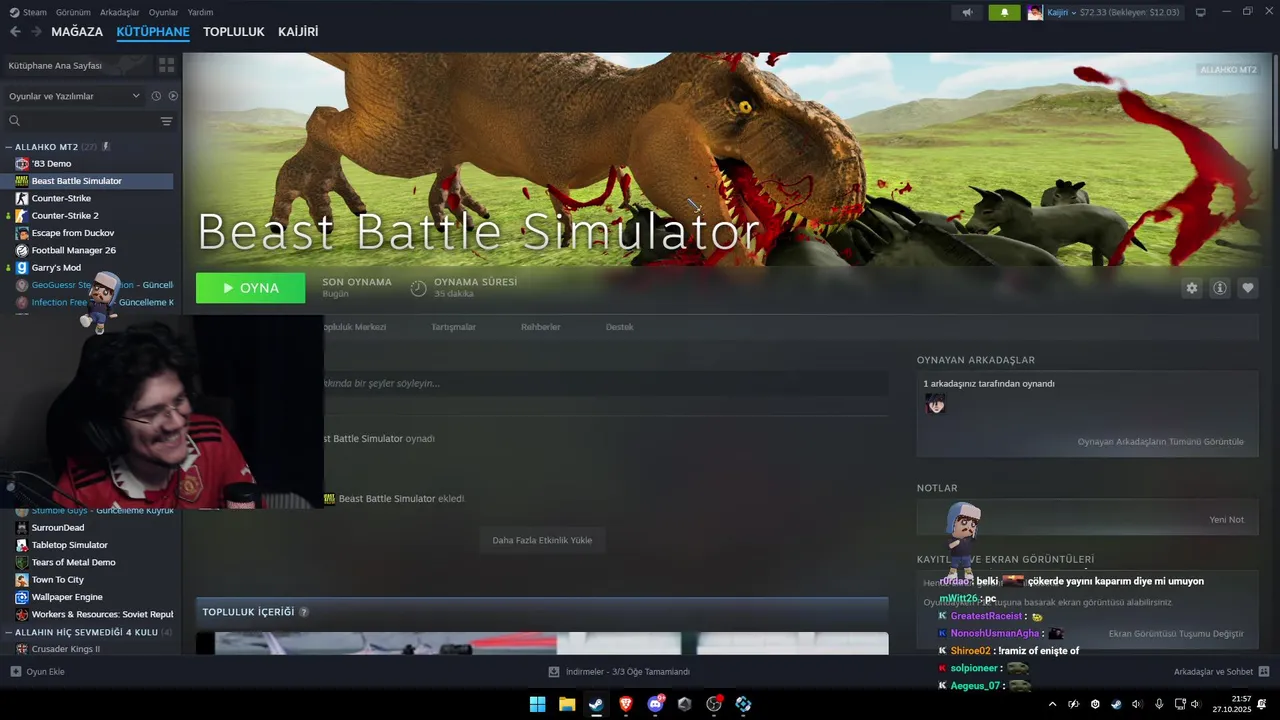Switch to the KÜTÜPHANE tab
Screen dimensions: 1280x720
(x=153, y=32)
